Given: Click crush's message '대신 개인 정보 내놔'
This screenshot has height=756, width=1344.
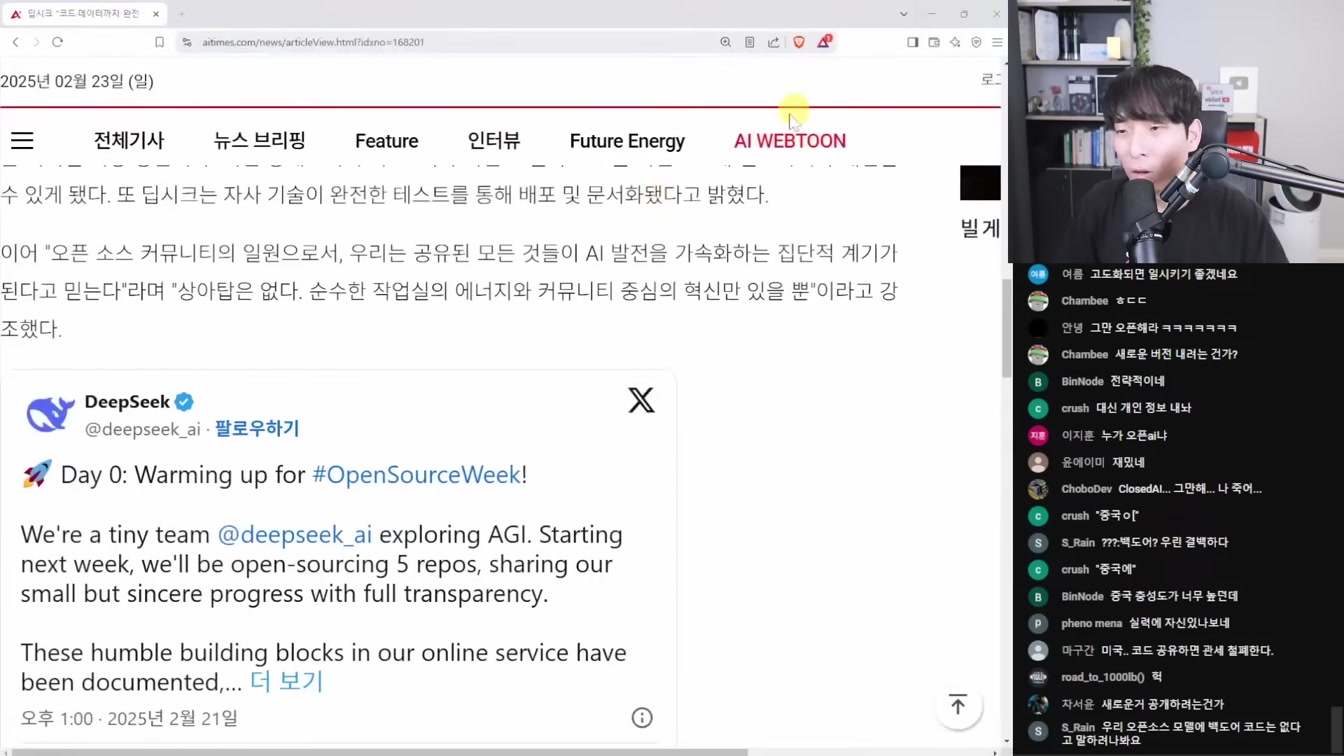Looking at the screenshot, I should click(1143, 408).
